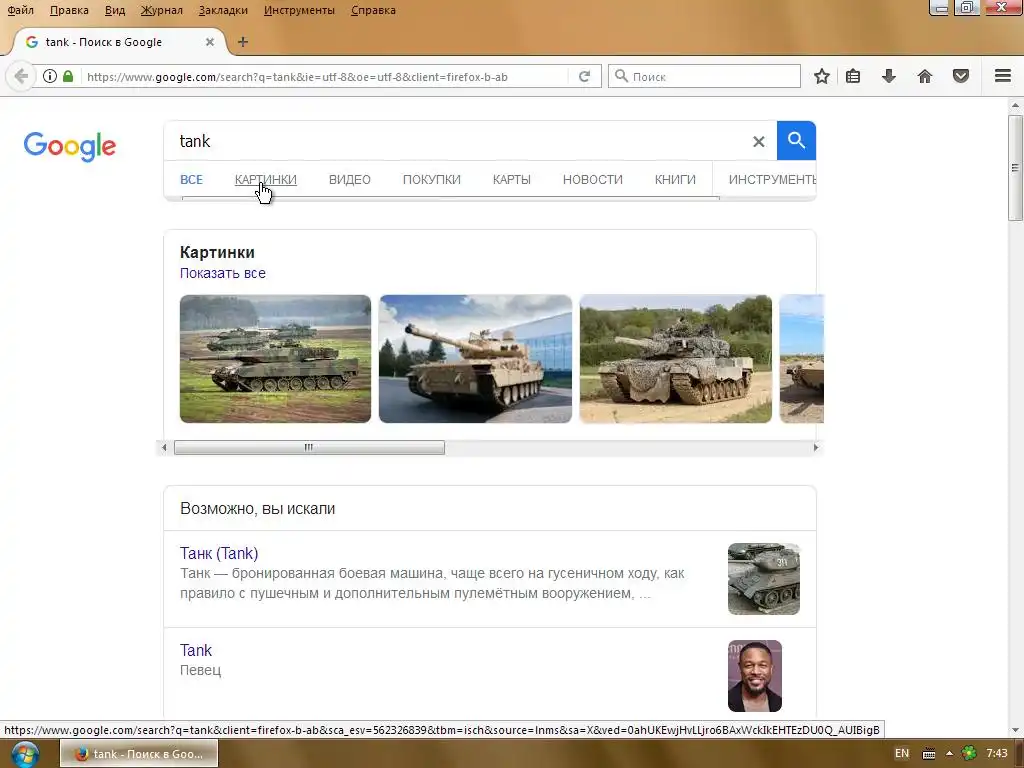Open the Файл menu
The height and width of the screenshot is (768, 1024).
tap(20, 10)
